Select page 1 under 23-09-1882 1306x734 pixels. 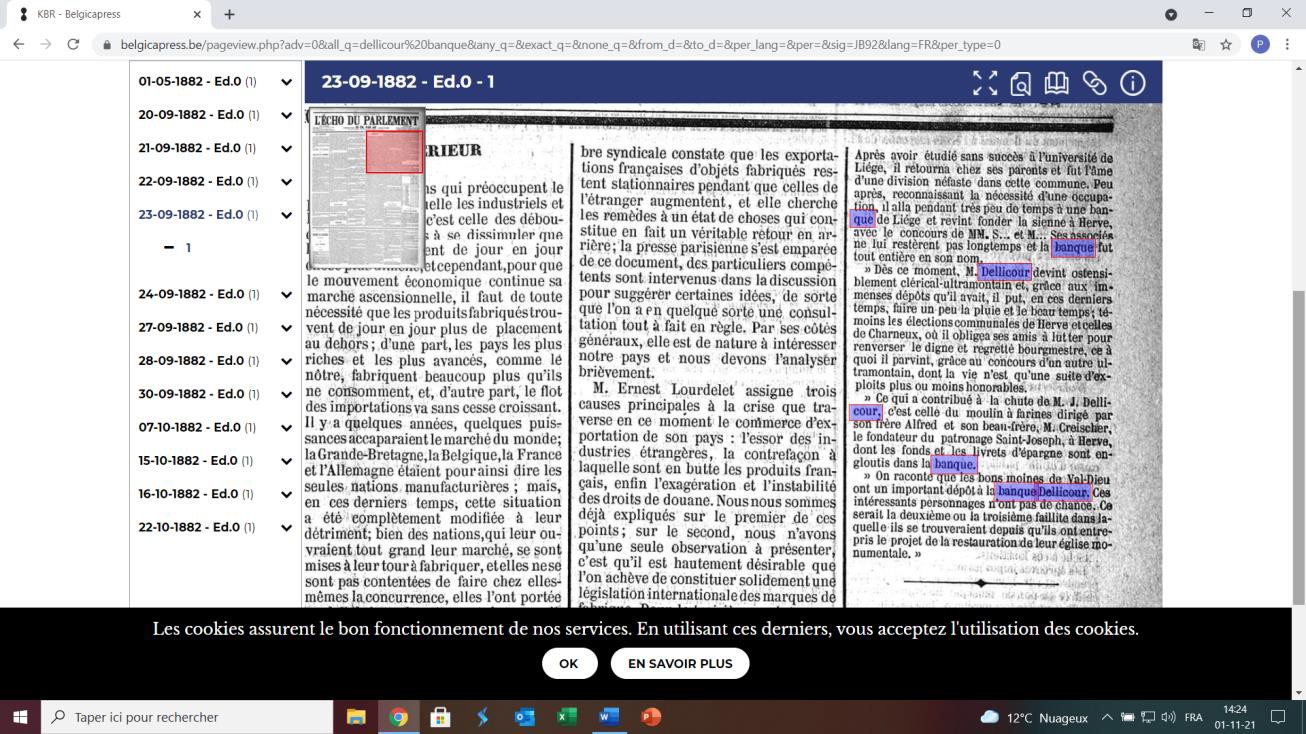click(x=186, y=248)
